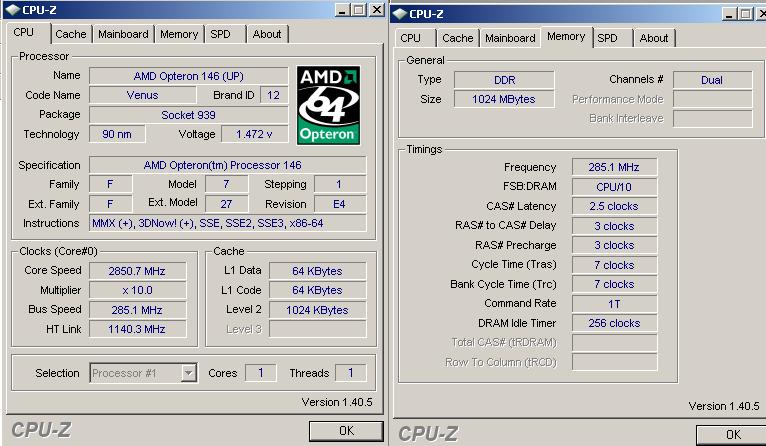This screenshot has height=446, width=766.
Task: Switch to CPU tab in right CPU-Z window
Action: [410, 38]
